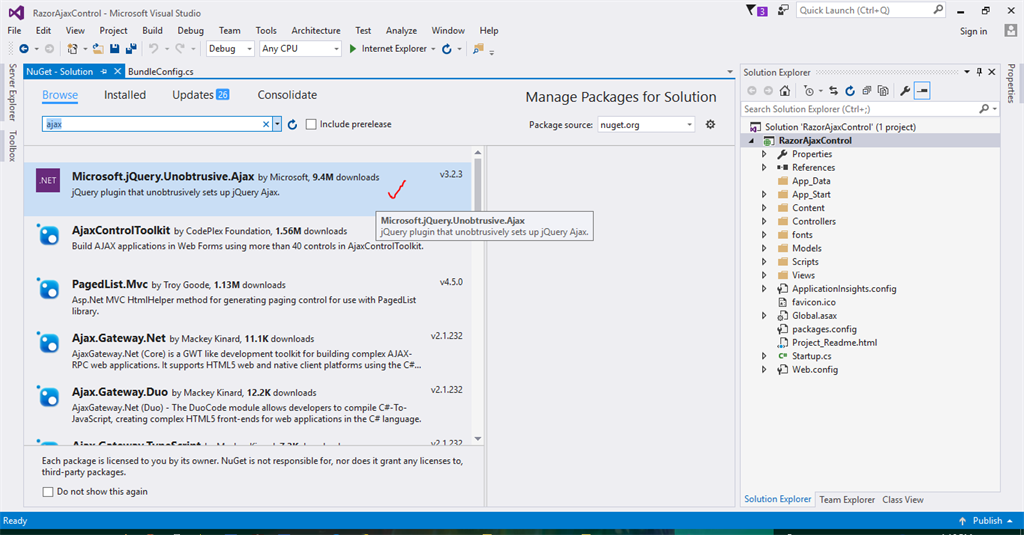Select Microsoft.jQuery.Unobtrusive.Ajax package
Screen dimensions: 1024x535
pos(248,189)
